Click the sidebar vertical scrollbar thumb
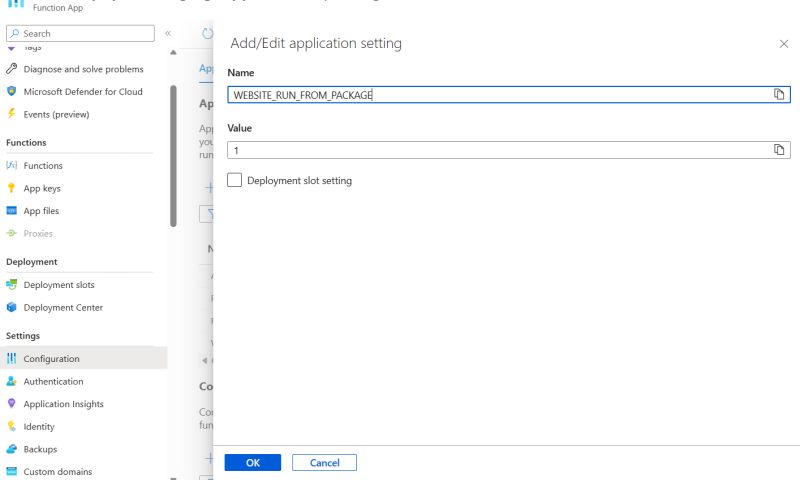The height and width of the screenshot is (480, 800). (x=173, y=156)
